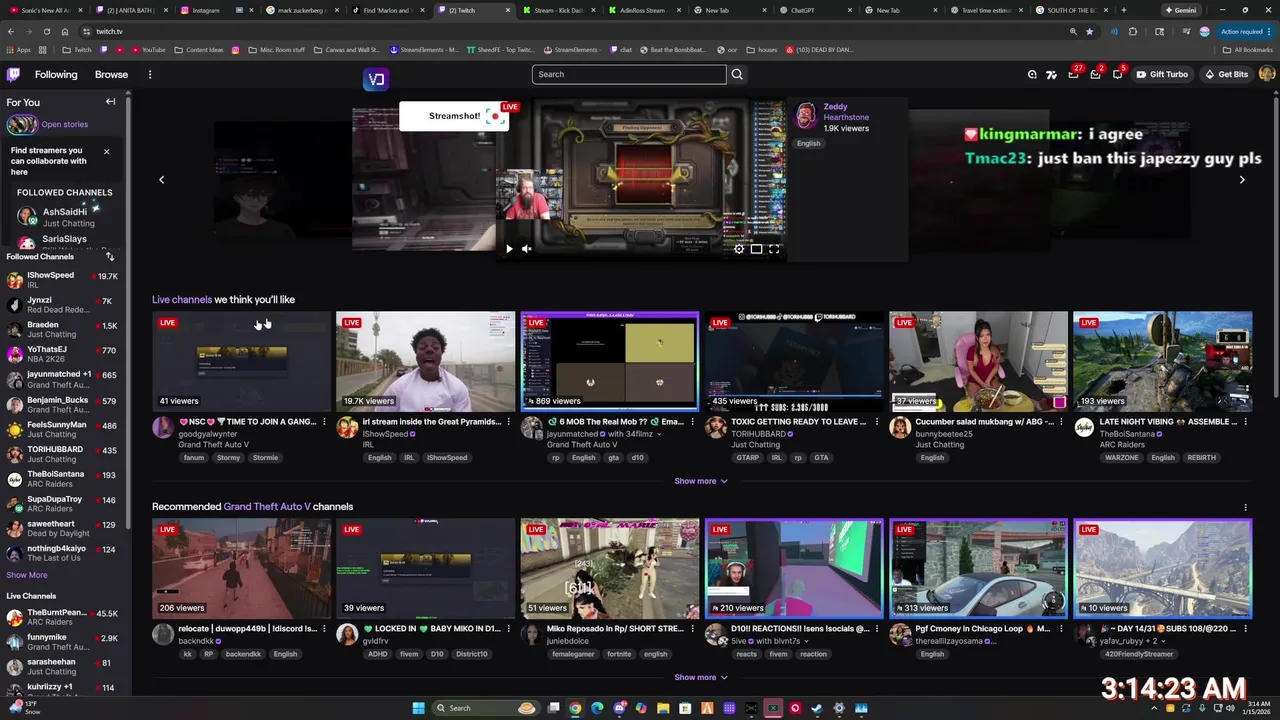This screenshot has height=720, width=1280.
Task: Open Steam from the taskbar
Action: click(816, 708)
